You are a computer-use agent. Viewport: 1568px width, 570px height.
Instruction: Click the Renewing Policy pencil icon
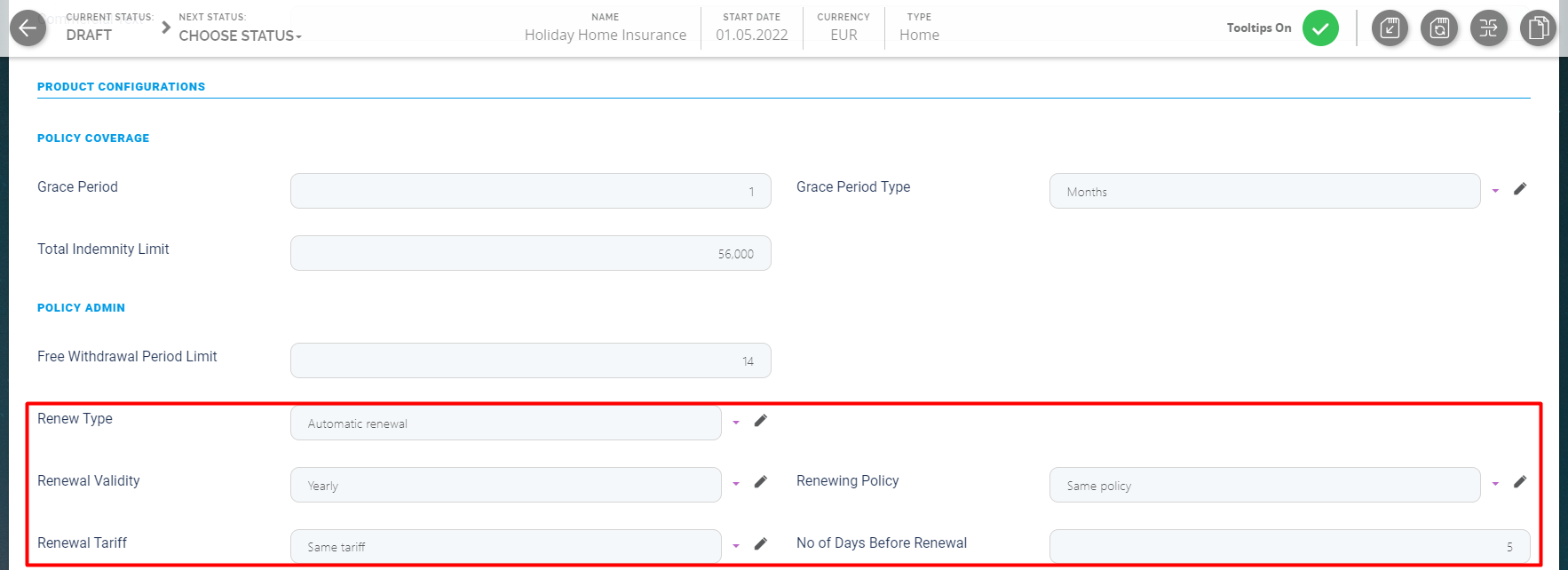pyautogui.click(x=1520, y=481)
